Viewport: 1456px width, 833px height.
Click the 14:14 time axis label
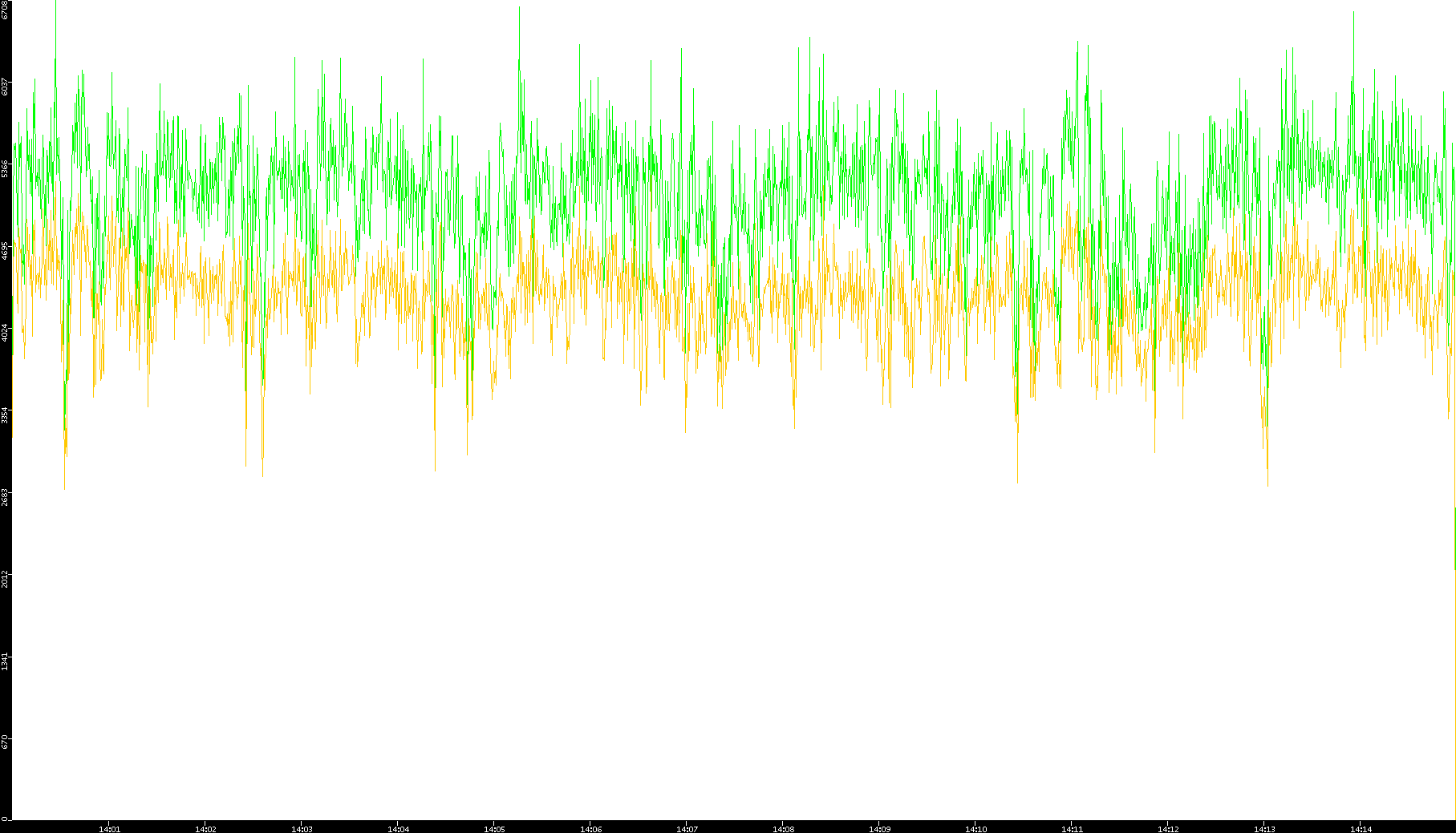[1361, 829]
